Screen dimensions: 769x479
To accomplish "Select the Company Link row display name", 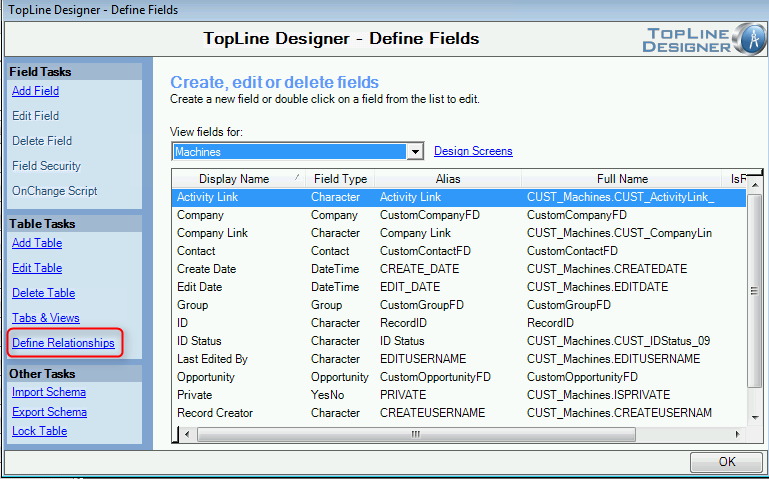I will 212,233.
